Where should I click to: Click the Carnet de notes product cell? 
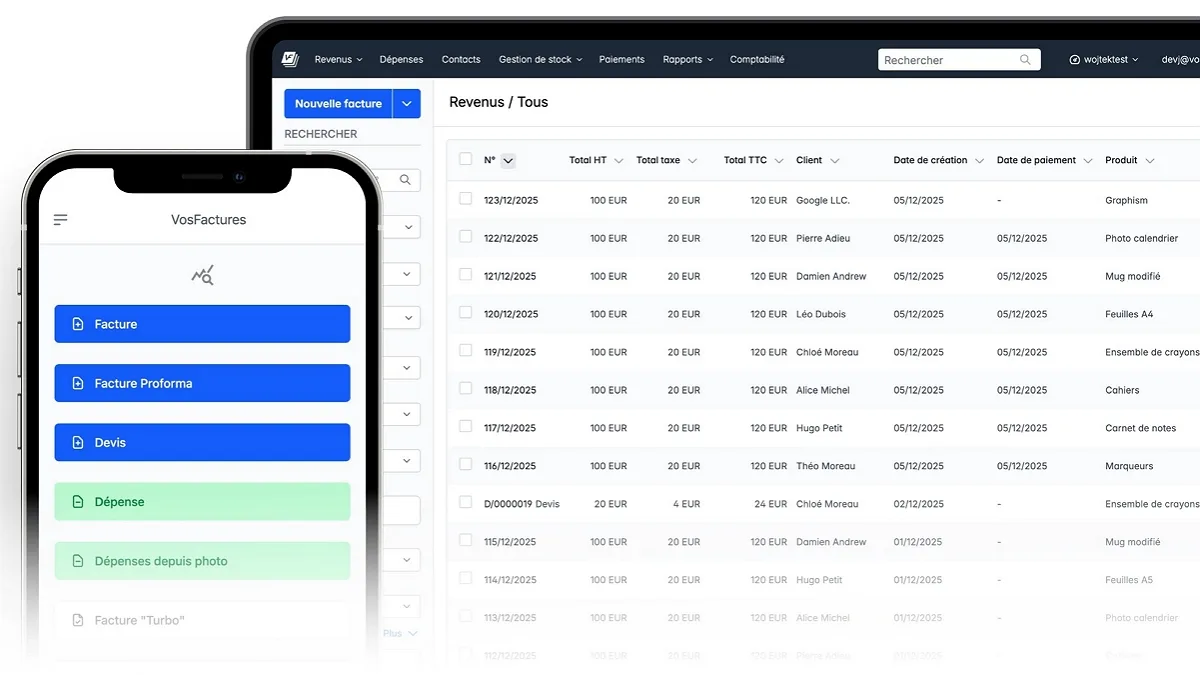pos(1141,428)
